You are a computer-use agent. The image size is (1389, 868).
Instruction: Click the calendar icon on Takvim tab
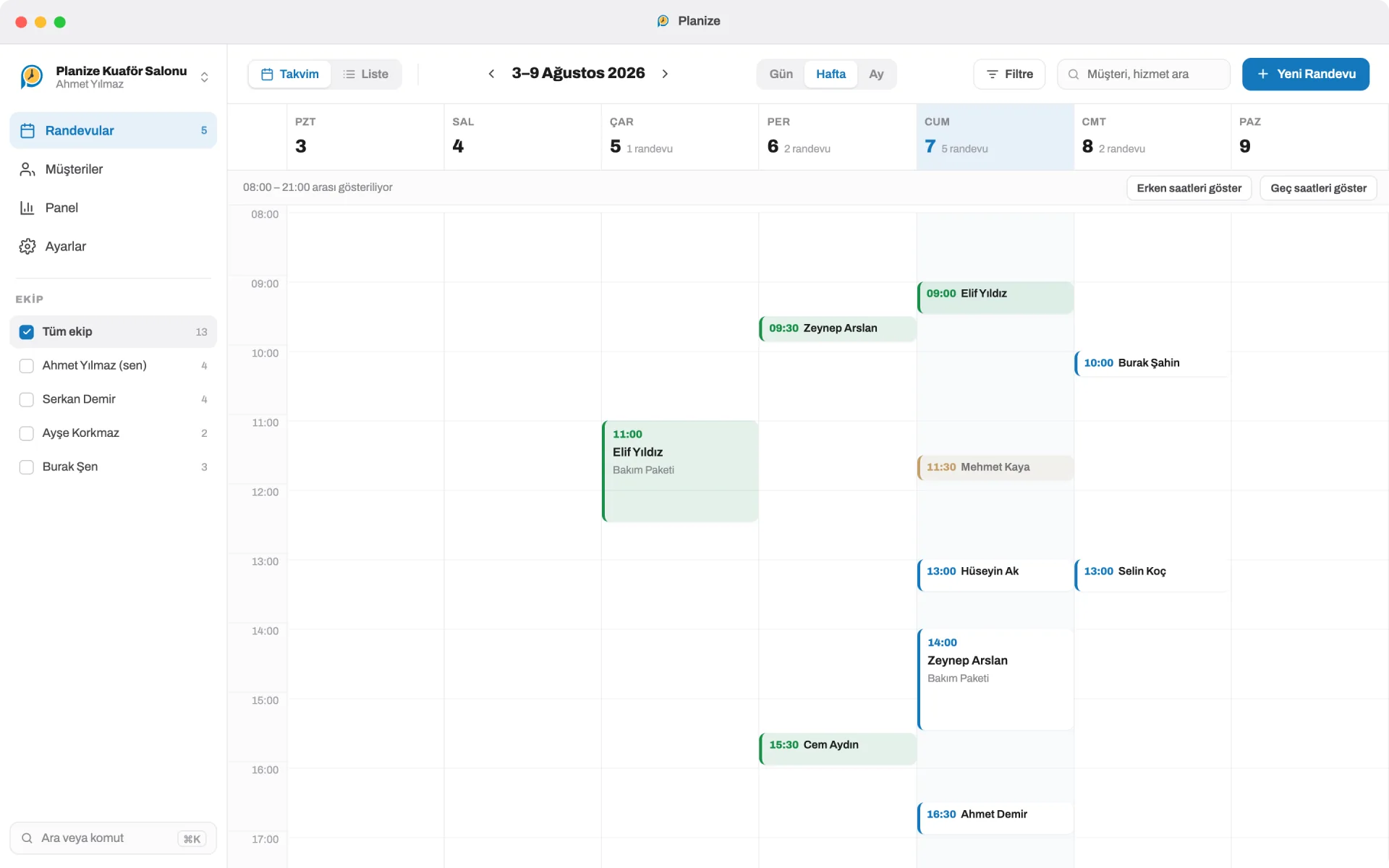coord(267,75)
